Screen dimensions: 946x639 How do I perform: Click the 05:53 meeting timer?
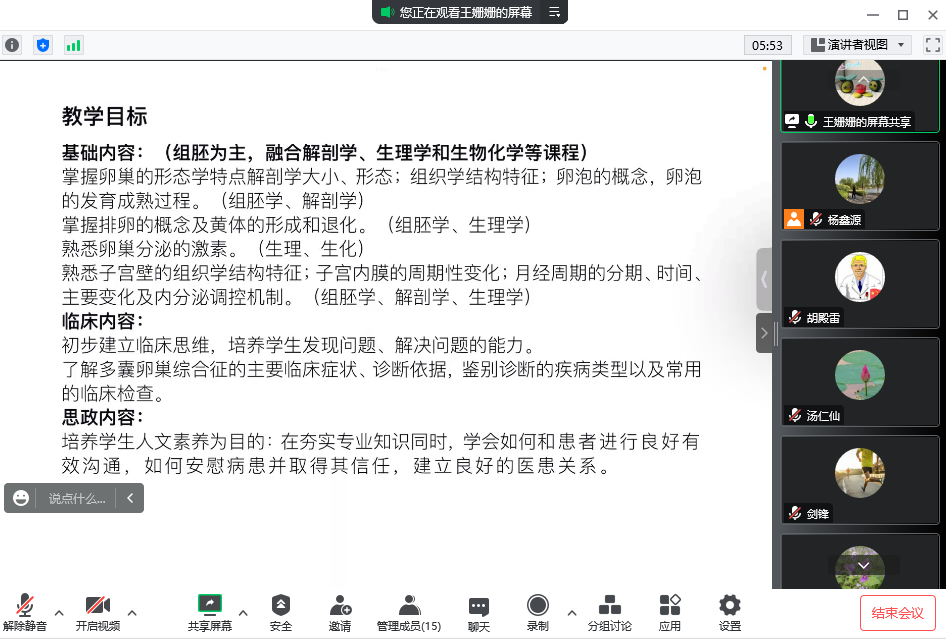(x=767, y=45)
